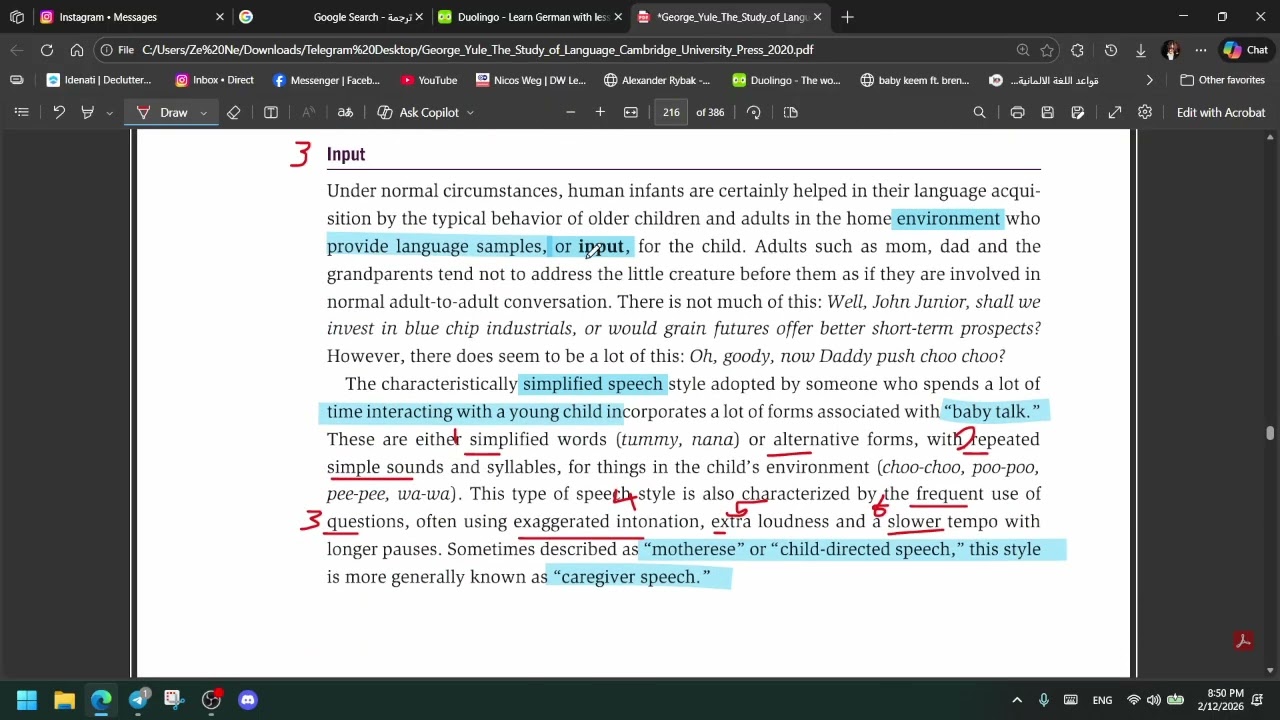
Task: Switch the page view layout
Action: point(791,112)
